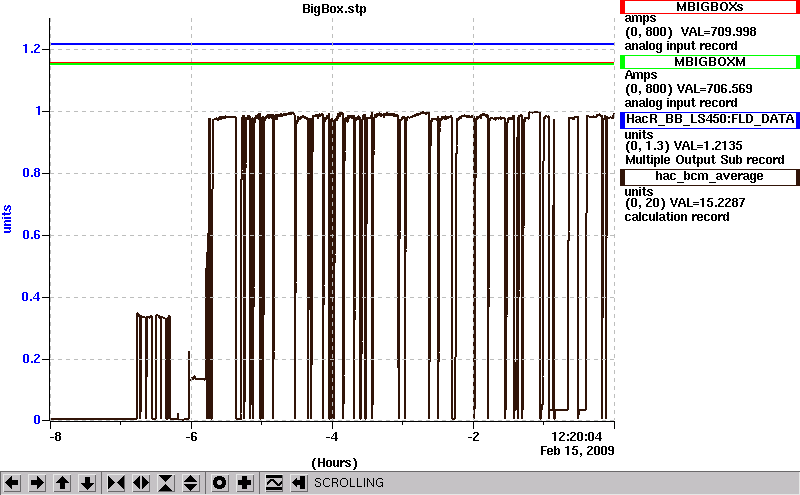Click the SCROLLING status label
The width and height of the screenshot is (800, 495).
pyautogui.click(x=349, y=483)
